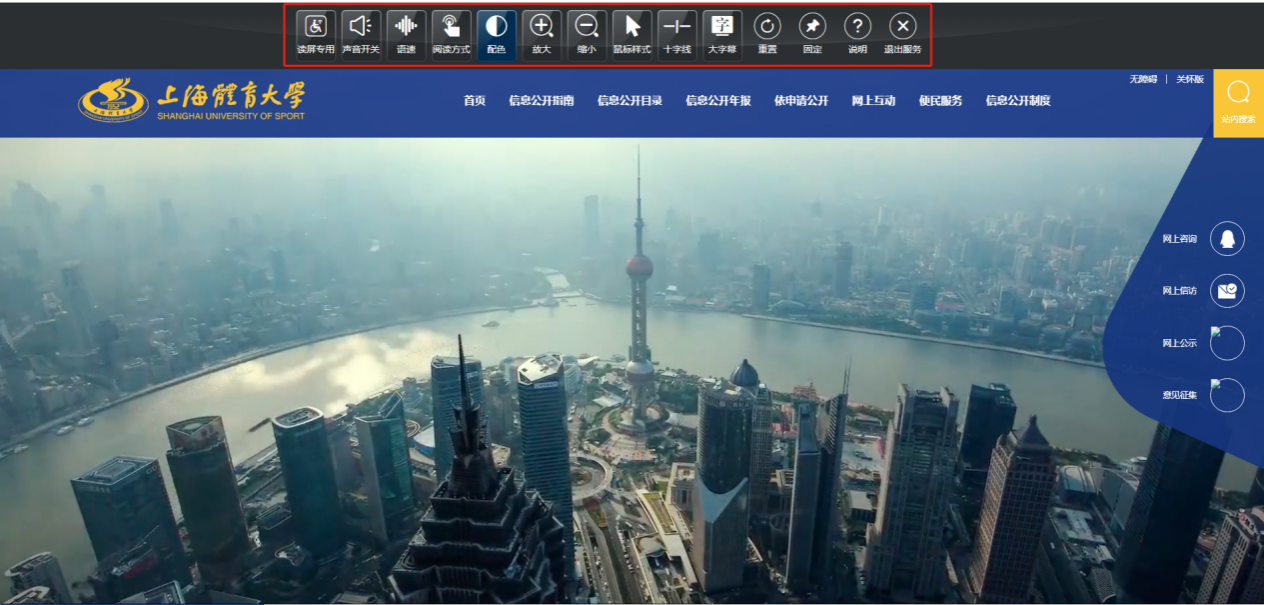Change the 阅读方式 reading mode
This screenshot has height=605, width=1264.
point(451,34)
